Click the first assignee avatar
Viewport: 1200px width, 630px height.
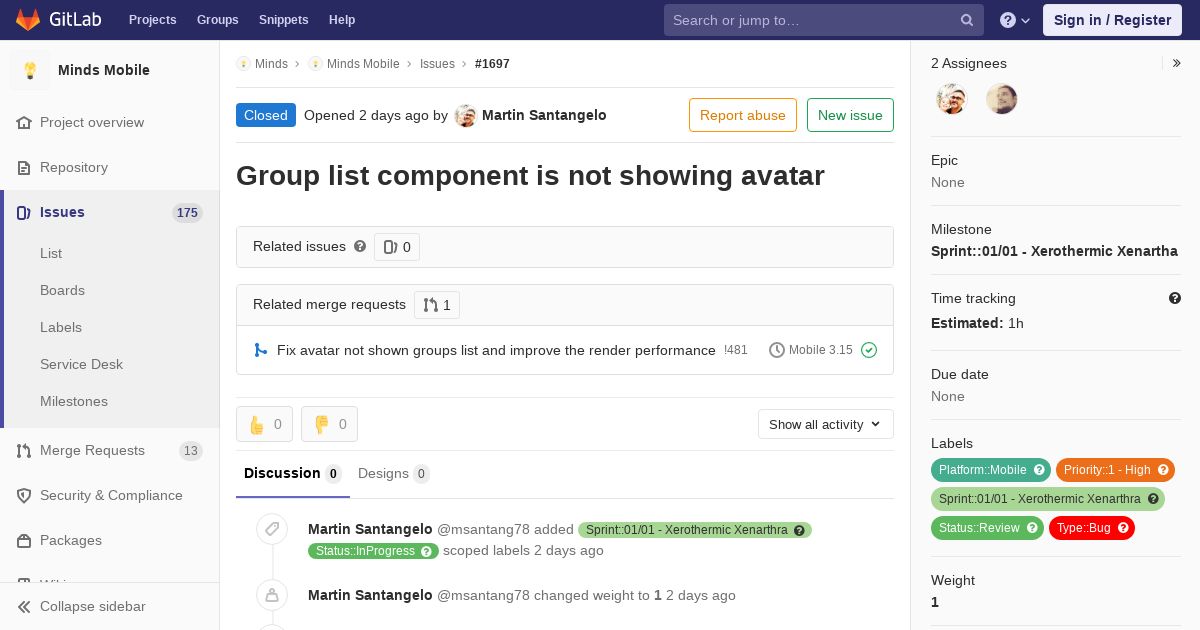point(952,99)
